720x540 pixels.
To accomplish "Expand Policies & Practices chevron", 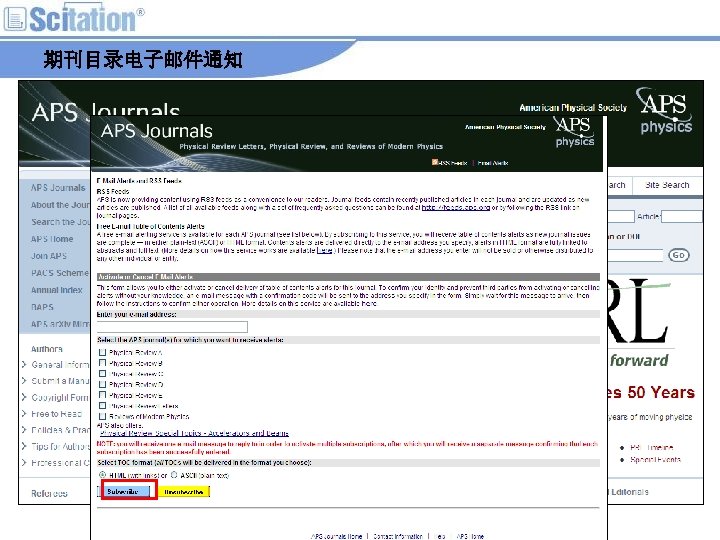I will [24, 430].
